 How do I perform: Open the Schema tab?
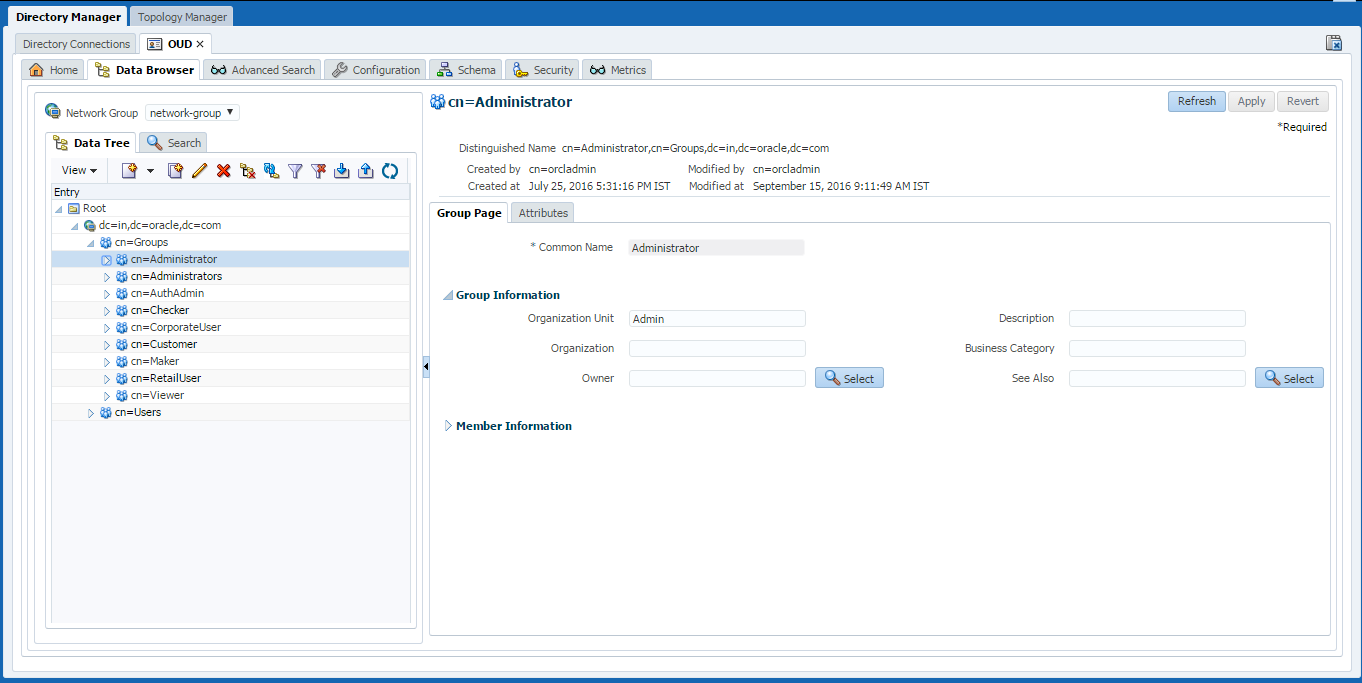(466, 70)
